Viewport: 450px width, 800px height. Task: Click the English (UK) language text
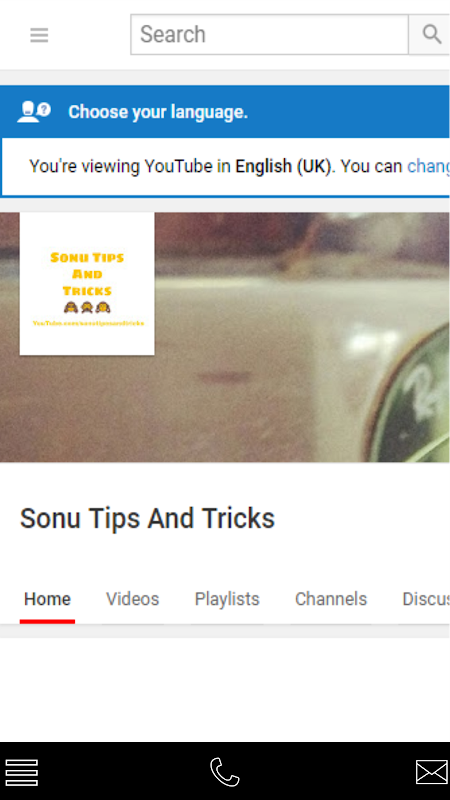(x=283, y=167)
